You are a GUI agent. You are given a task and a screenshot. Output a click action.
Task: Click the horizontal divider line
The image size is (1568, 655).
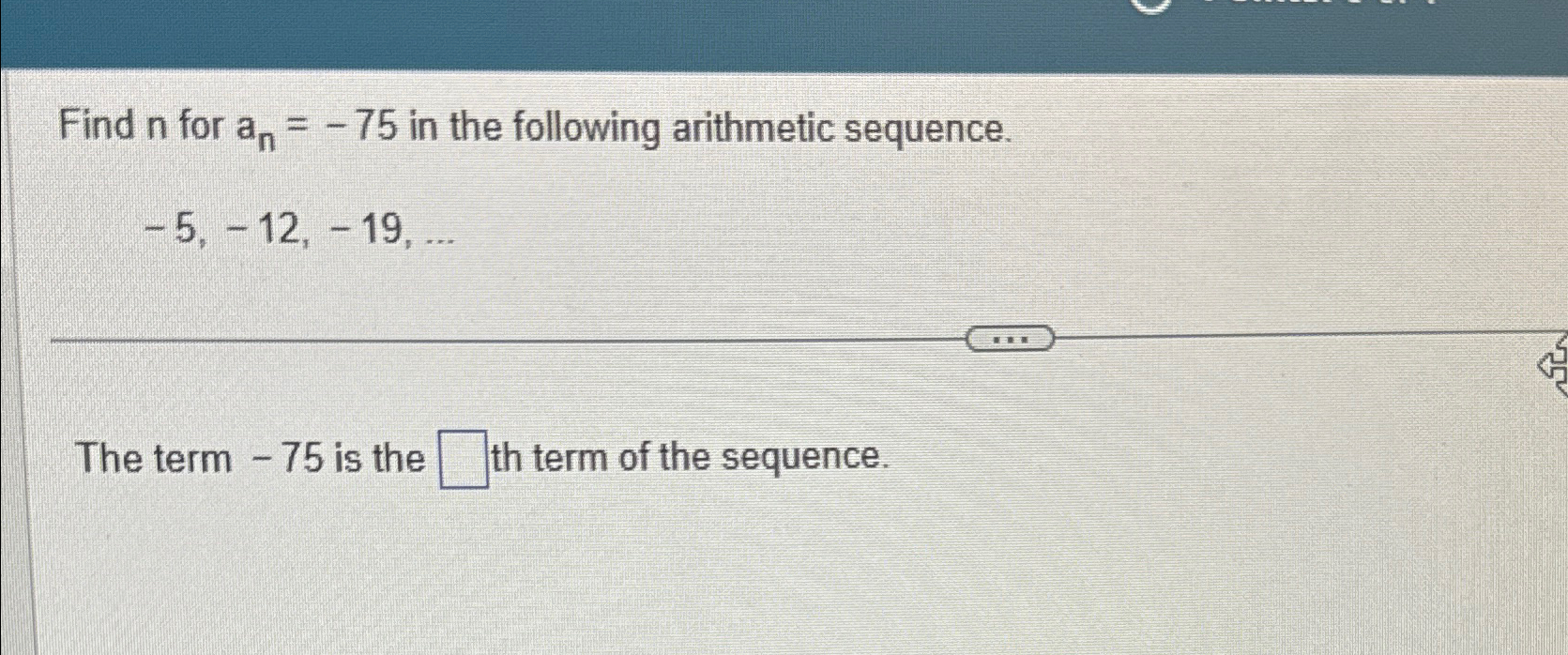[x=469, y=338]
